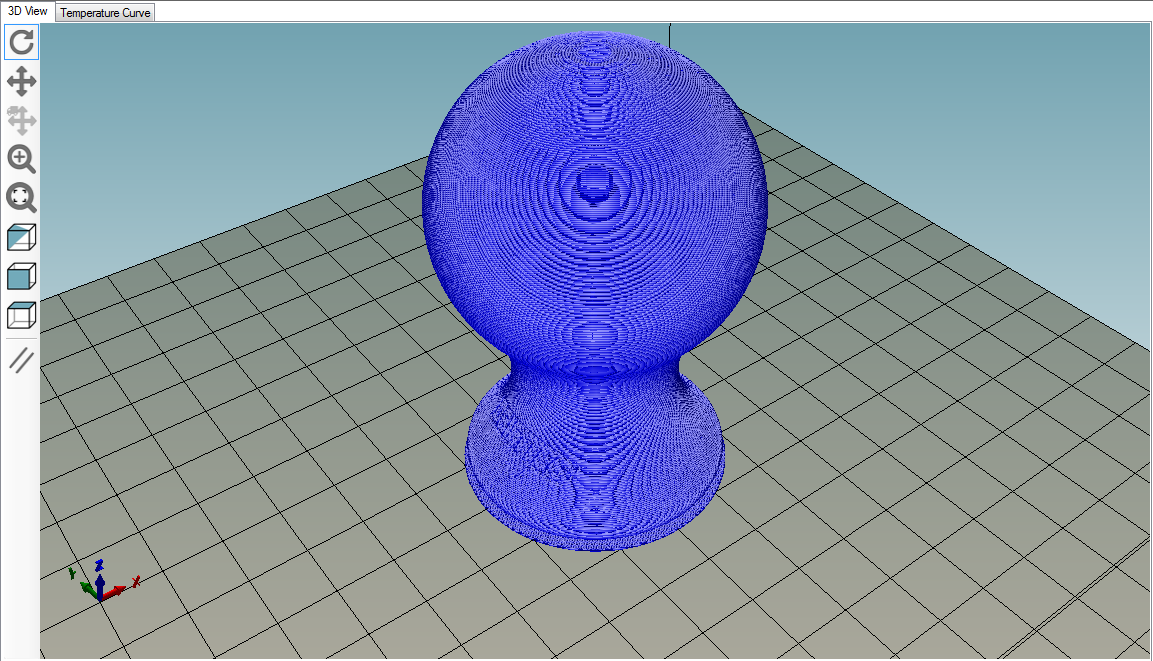Click the grayed Move object tool
The height and width of the screenshot is (661, 1153).
[21, 120]
